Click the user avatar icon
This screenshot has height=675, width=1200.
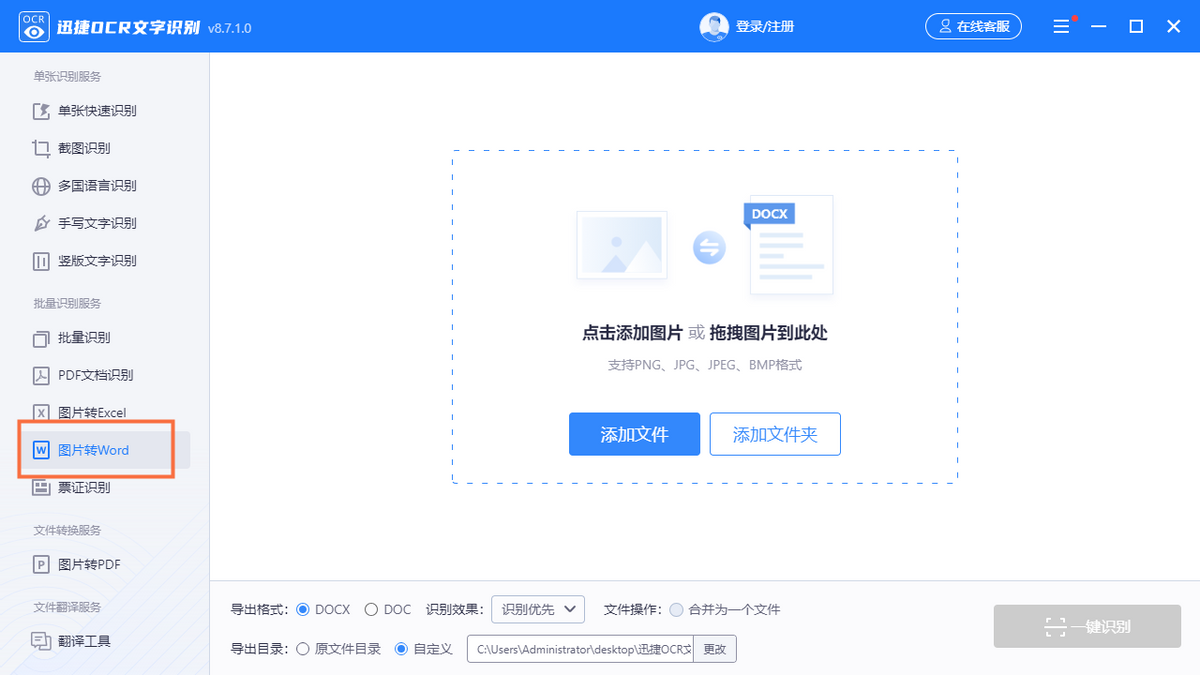(x=713, y=27)
